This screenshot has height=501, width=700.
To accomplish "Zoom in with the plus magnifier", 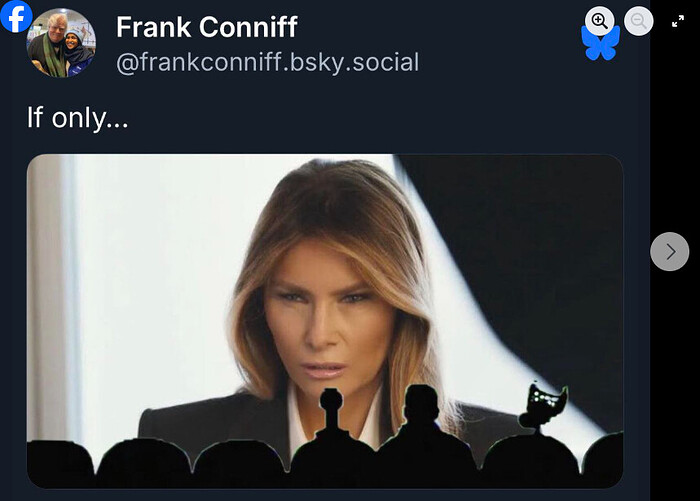I will click(599, 21).
